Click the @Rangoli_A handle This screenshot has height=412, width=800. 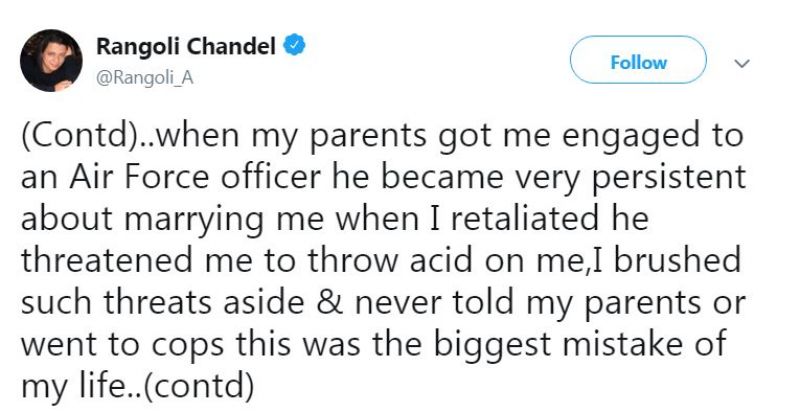141,78
